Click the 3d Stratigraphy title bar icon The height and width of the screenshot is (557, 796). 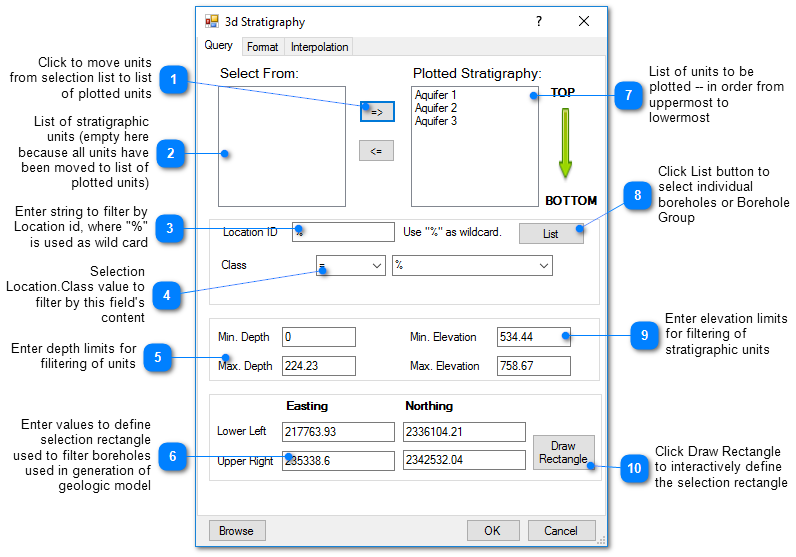(212, 21)
